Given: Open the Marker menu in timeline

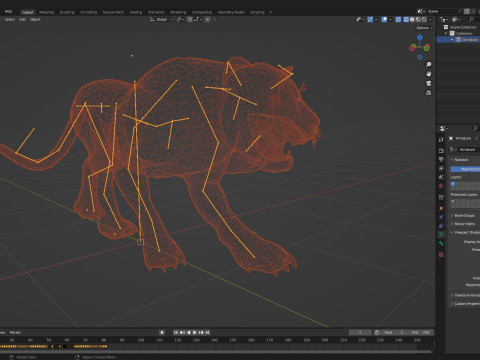Looking at the screenshot, I should coord(15,332).
